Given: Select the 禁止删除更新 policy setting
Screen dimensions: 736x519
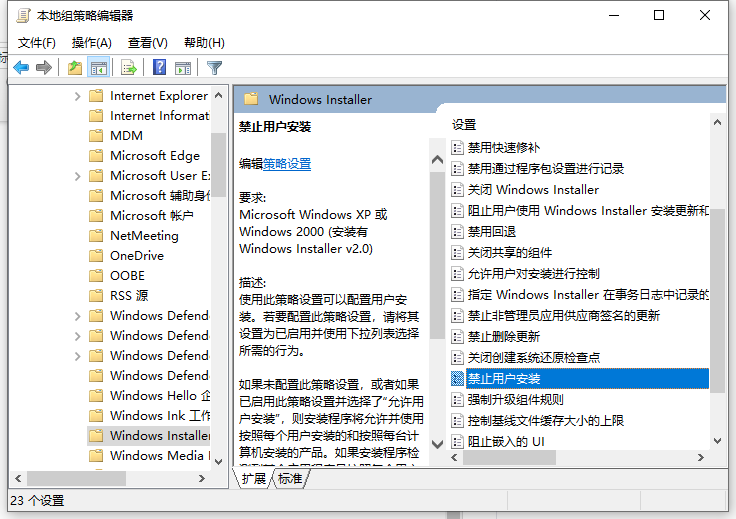Looking at the screenshot, I should (x=504, y=337).
